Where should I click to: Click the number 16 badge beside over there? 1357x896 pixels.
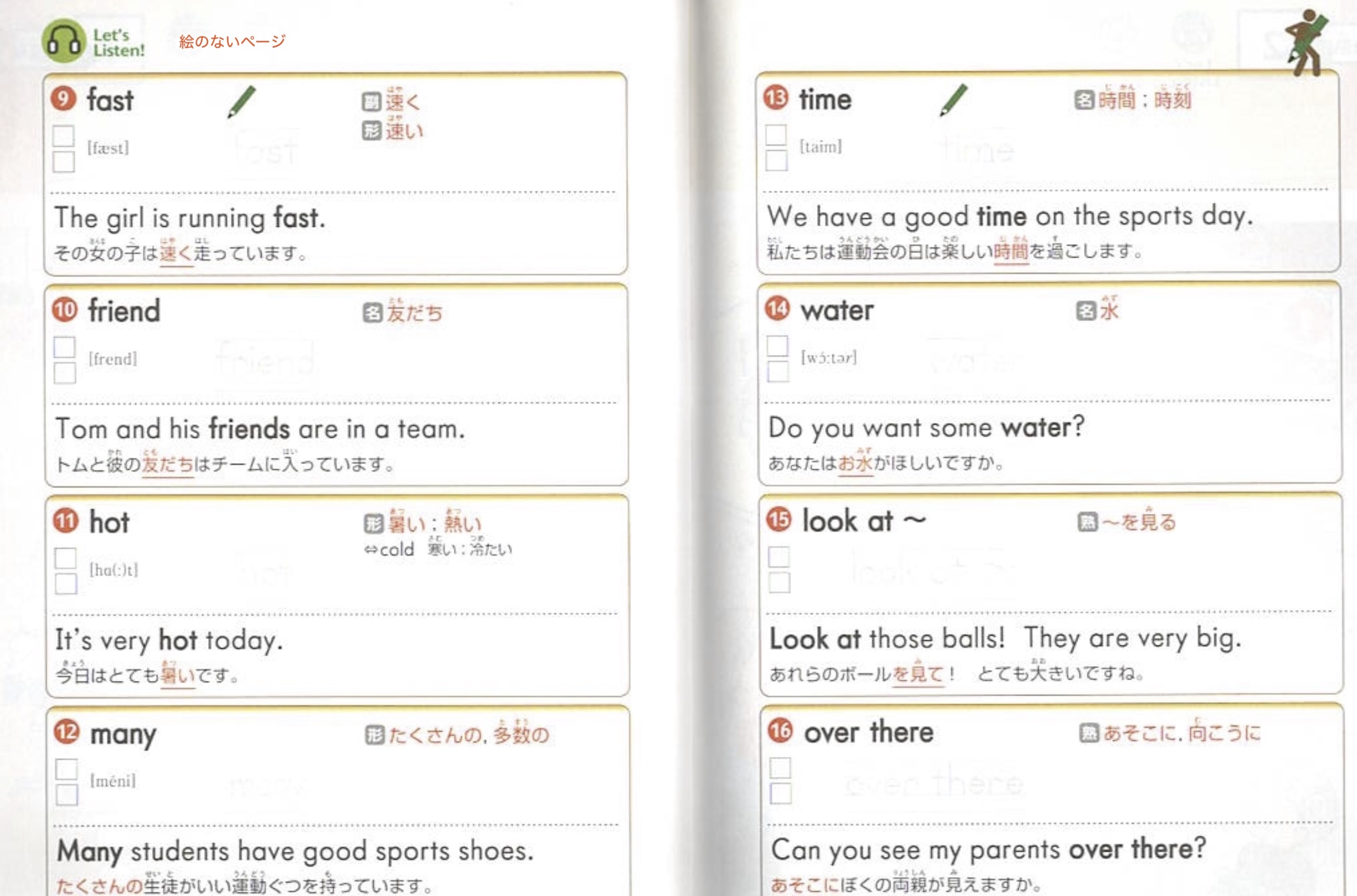(780, 731)
